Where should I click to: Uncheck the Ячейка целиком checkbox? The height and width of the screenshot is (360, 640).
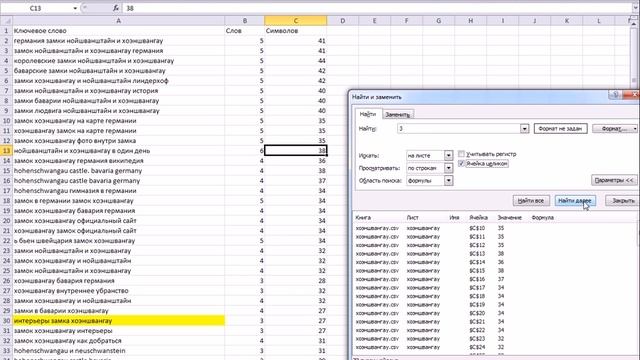point(461,164)
